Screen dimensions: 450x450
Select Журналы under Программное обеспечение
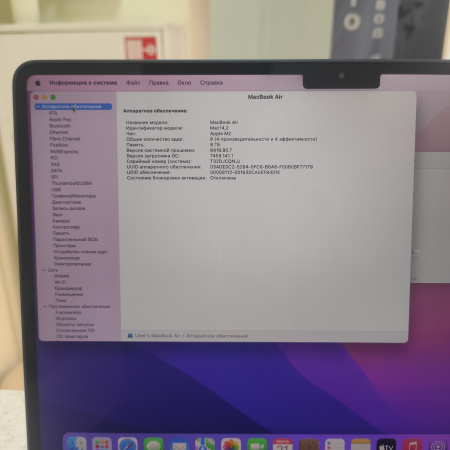(66, 318)
